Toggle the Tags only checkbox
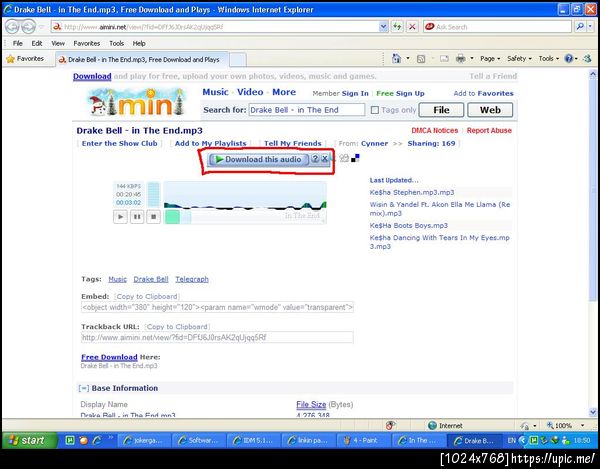Viewport: 600px width, 469px height. click(x=375, y=110)
